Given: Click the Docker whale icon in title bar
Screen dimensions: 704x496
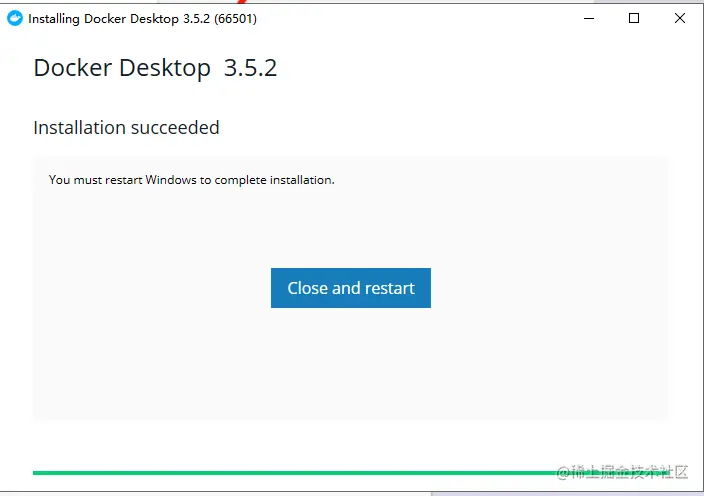Looking at the screenshot, I should click(x=15, y=18).
